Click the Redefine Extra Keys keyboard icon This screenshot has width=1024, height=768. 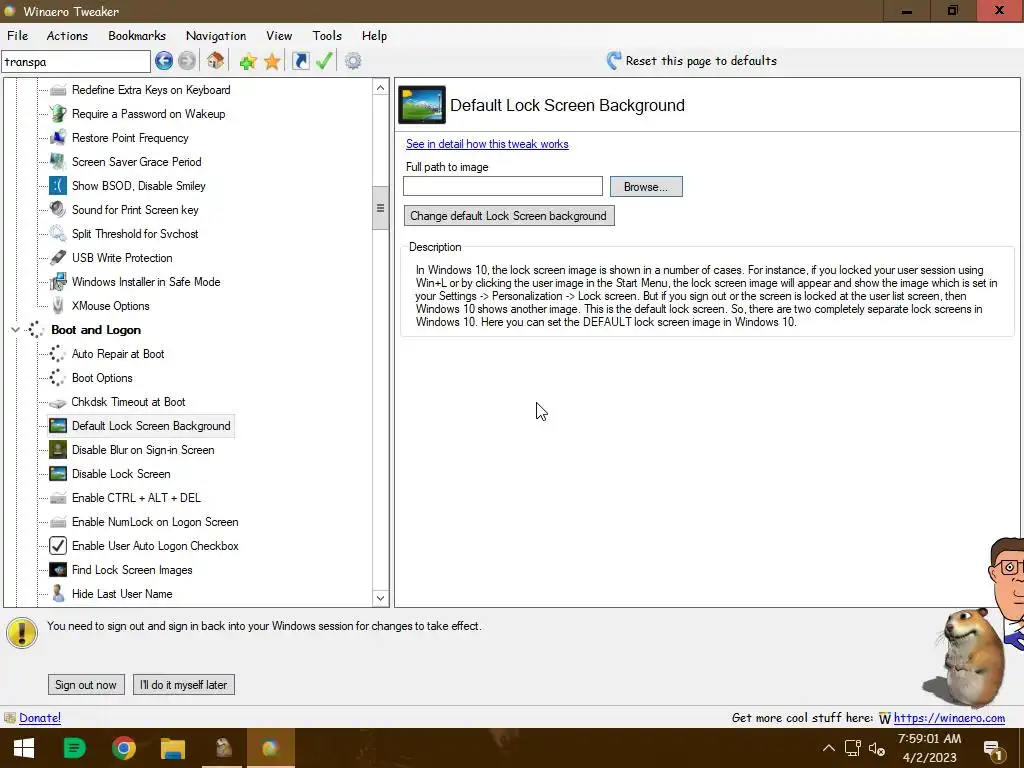58,90
